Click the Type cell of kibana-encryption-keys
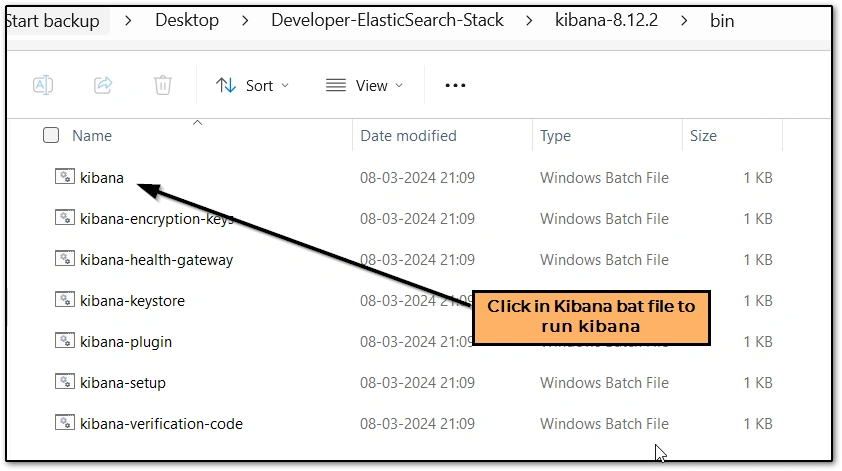This screenshot has height=471, width=842. (x=604, y=219)
